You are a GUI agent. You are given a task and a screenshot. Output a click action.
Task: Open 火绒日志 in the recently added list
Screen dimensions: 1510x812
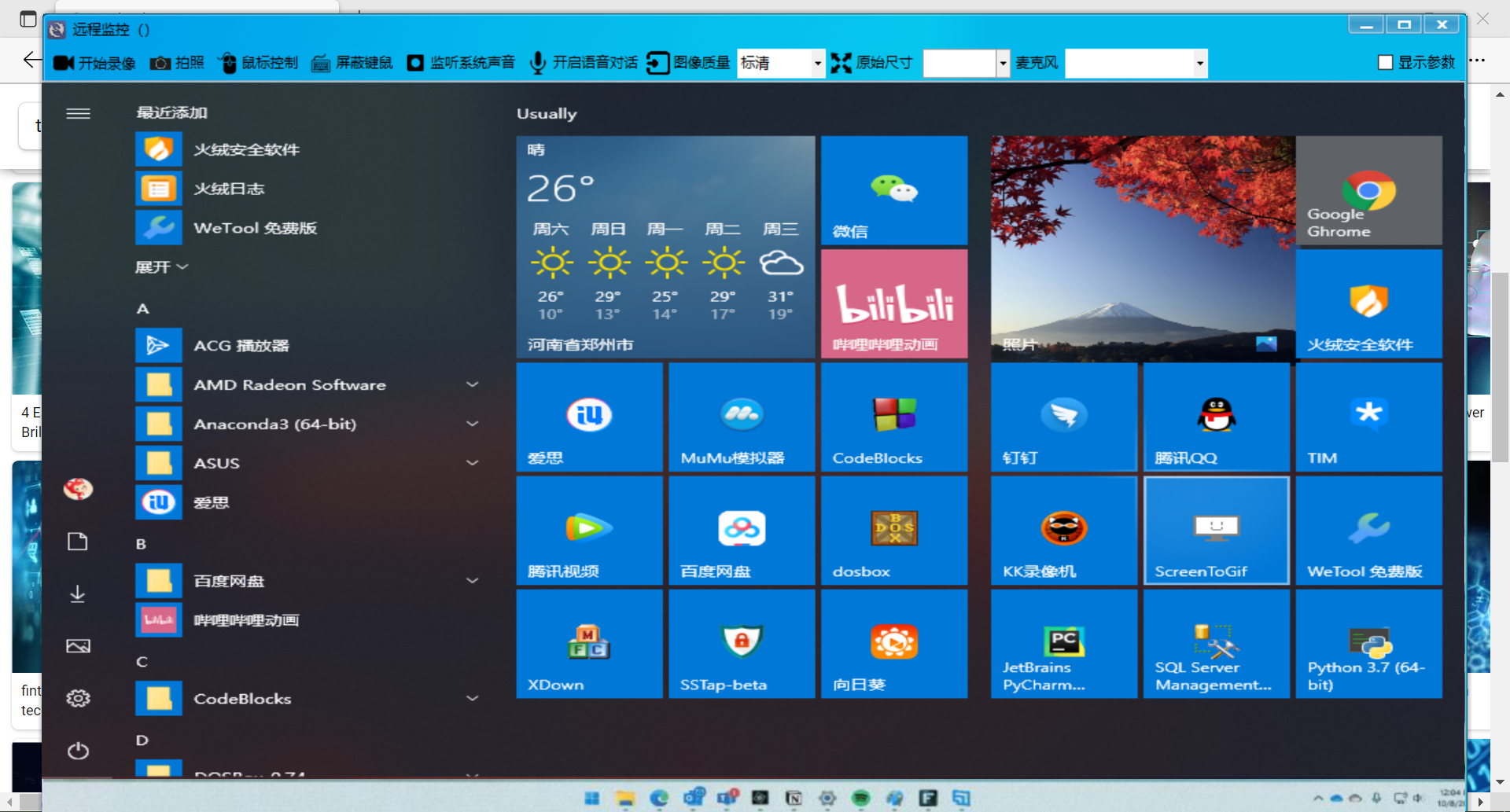point(228,189)
